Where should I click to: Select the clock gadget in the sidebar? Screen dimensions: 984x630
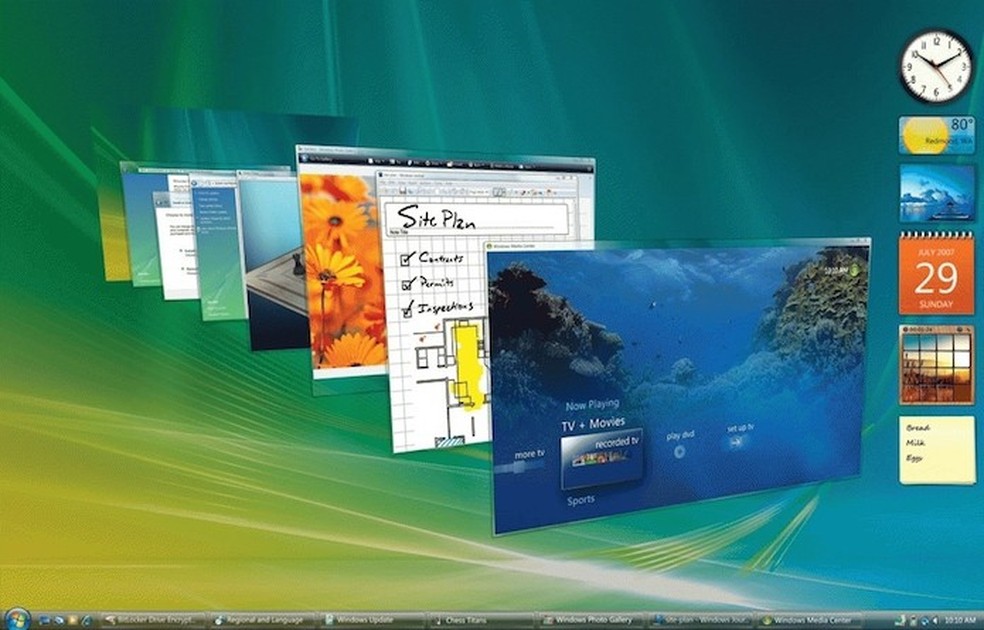935,64
